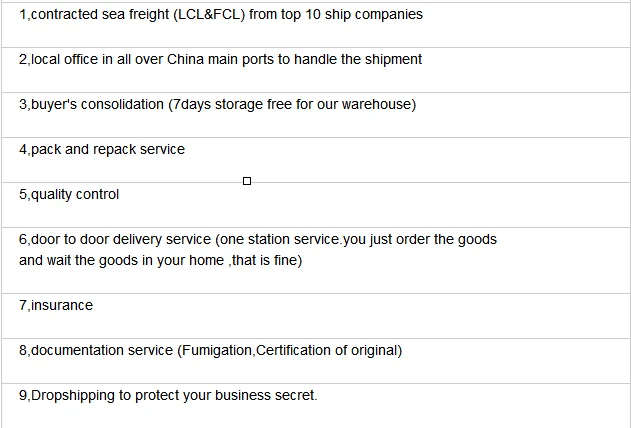
Task: Click the small square handle marker
Action: pyautogui.click(x=247, y=181)
